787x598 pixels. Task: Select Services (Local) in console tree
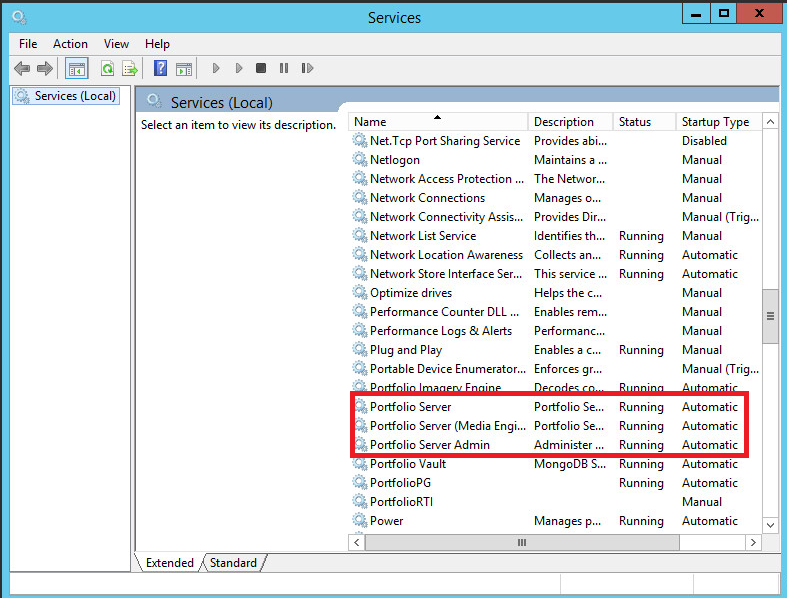coord(66,96)
